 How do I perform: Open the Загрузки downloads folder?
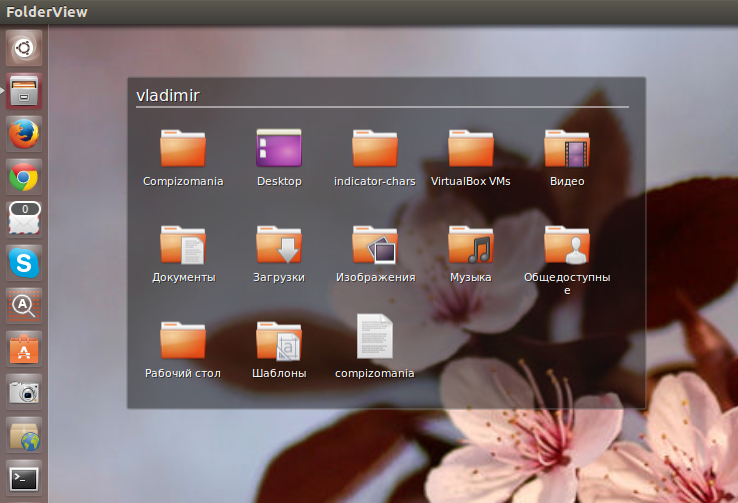(x=279, y=245)
